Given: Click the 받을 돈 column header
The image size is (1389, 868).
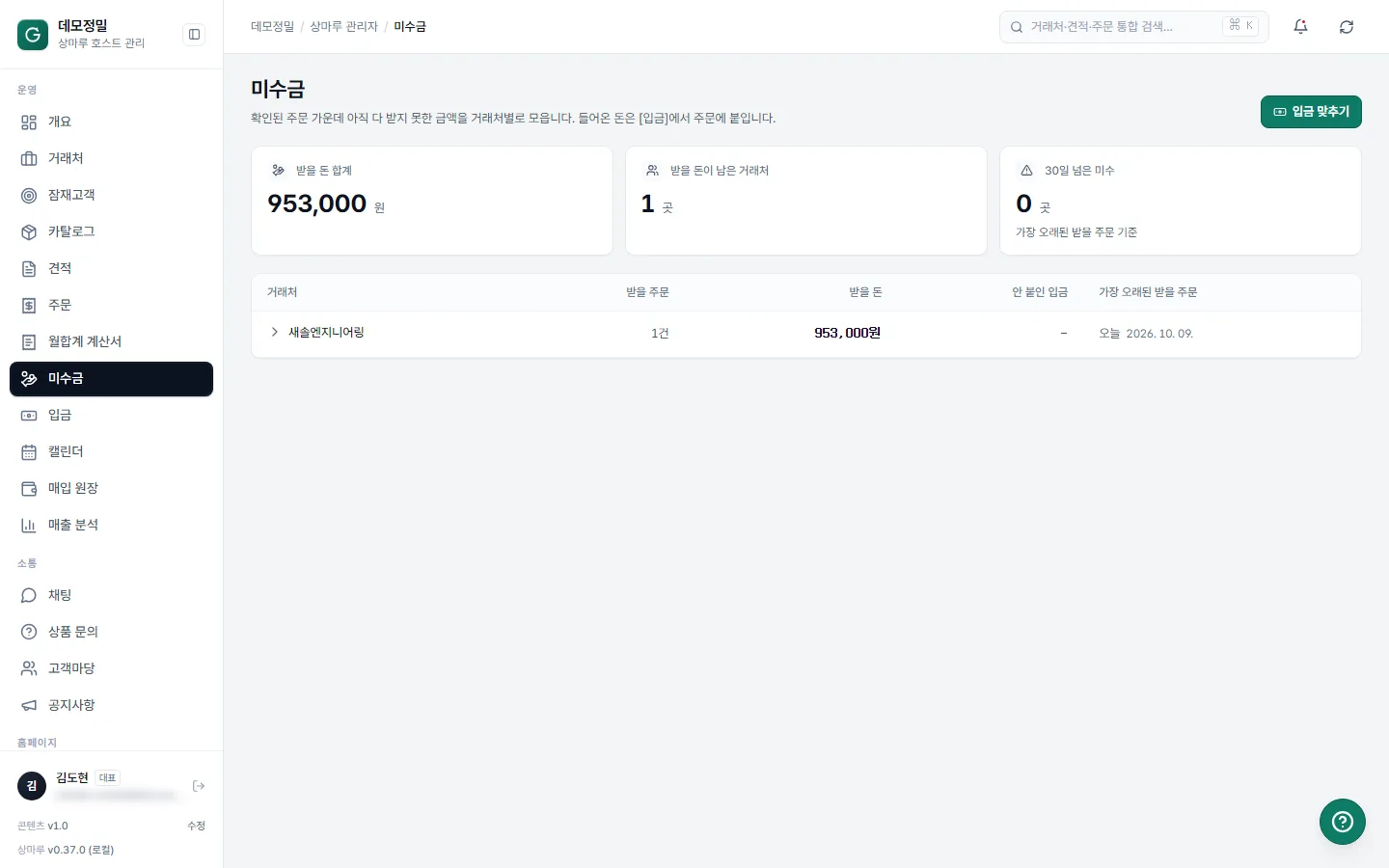Looking at the screenshot, I should click(865, 292).
